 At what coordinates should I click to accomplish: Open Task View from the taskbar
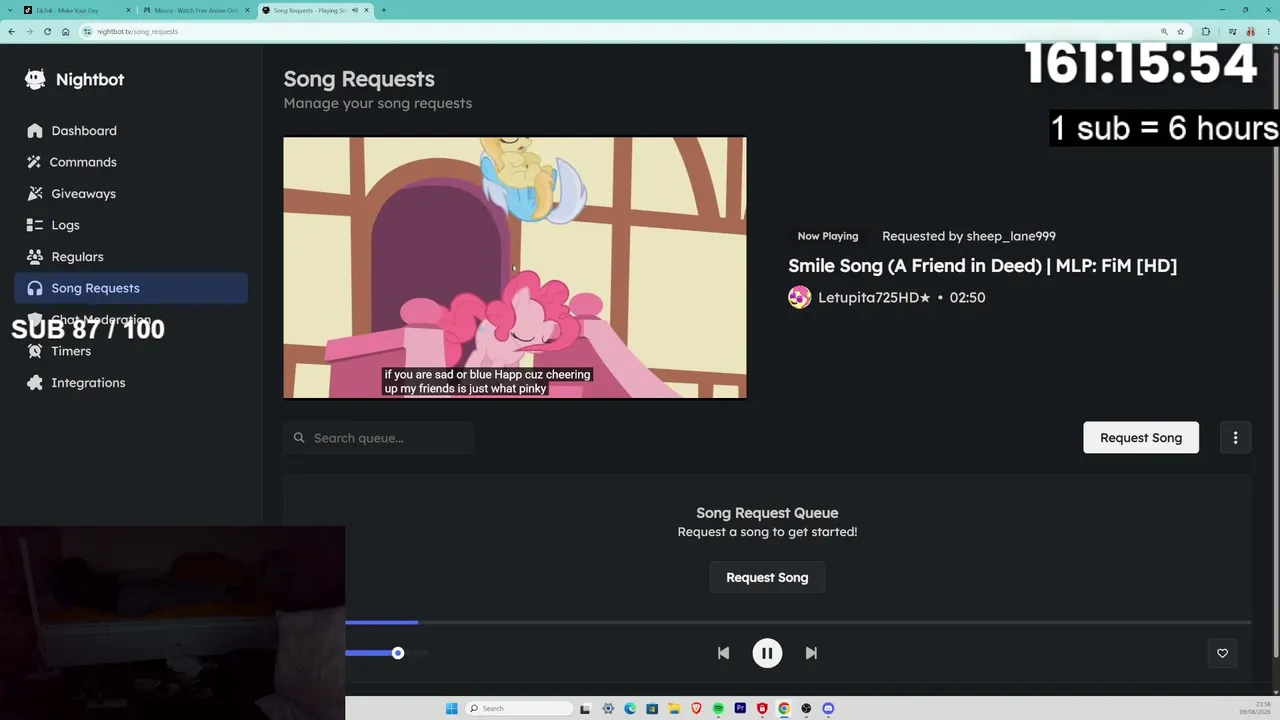pos(585,709)
